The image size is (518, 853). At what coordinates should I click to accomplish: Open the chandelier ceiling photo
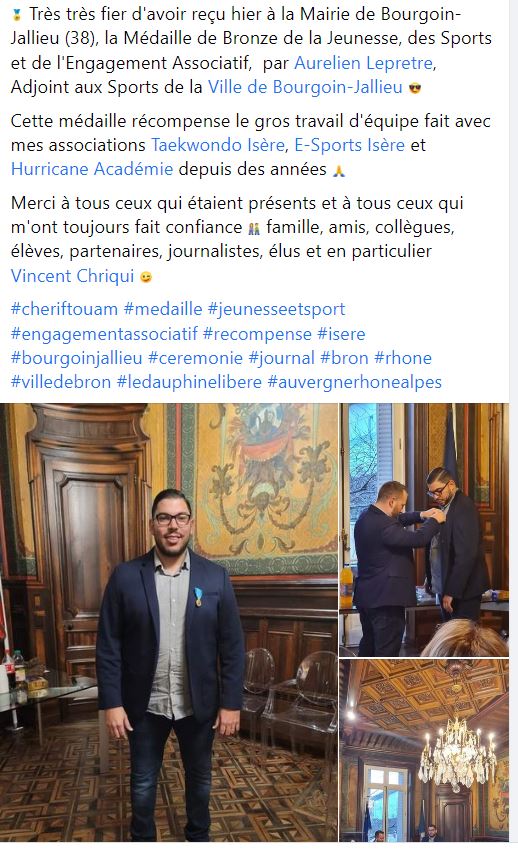pos(424,751)
